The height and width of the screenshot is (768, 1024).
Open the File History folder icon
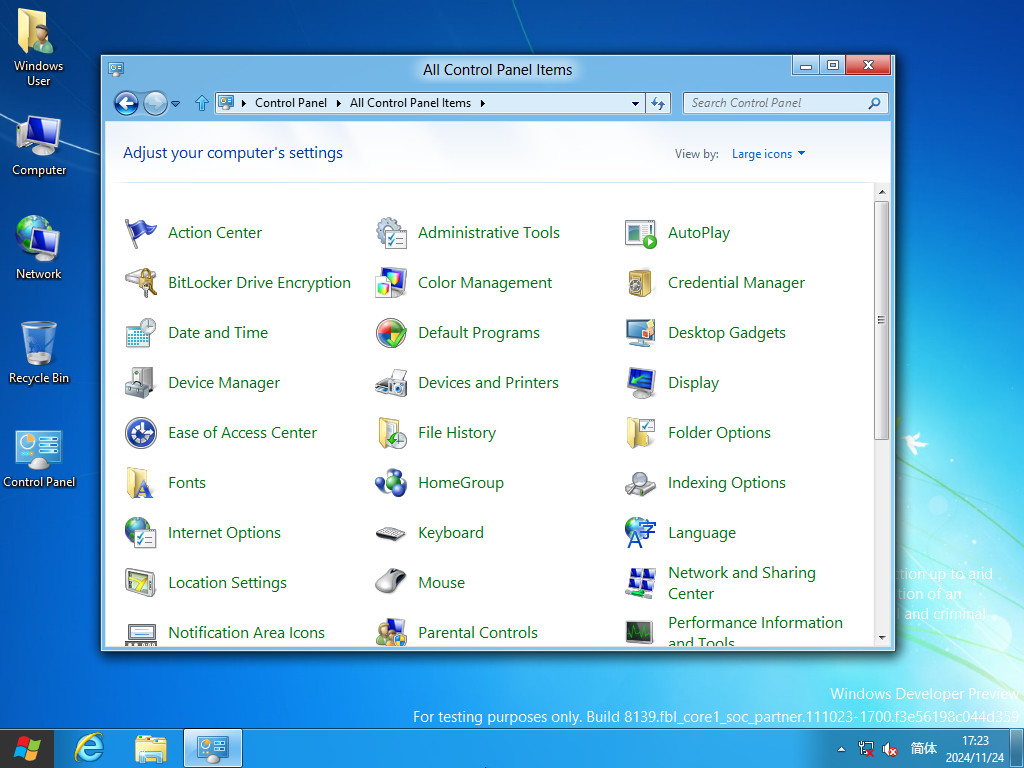[x=391, y=433]
